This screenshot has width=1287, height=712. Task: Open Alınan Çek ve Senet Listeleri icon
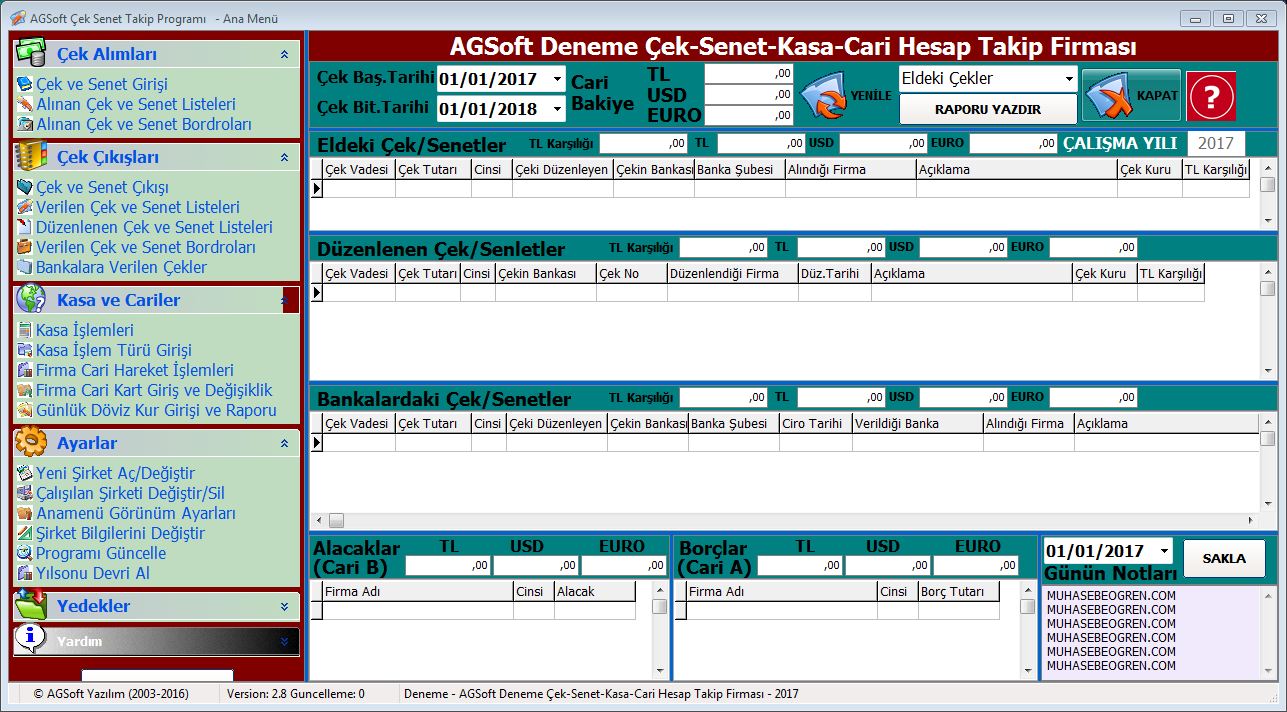[25, 105]
